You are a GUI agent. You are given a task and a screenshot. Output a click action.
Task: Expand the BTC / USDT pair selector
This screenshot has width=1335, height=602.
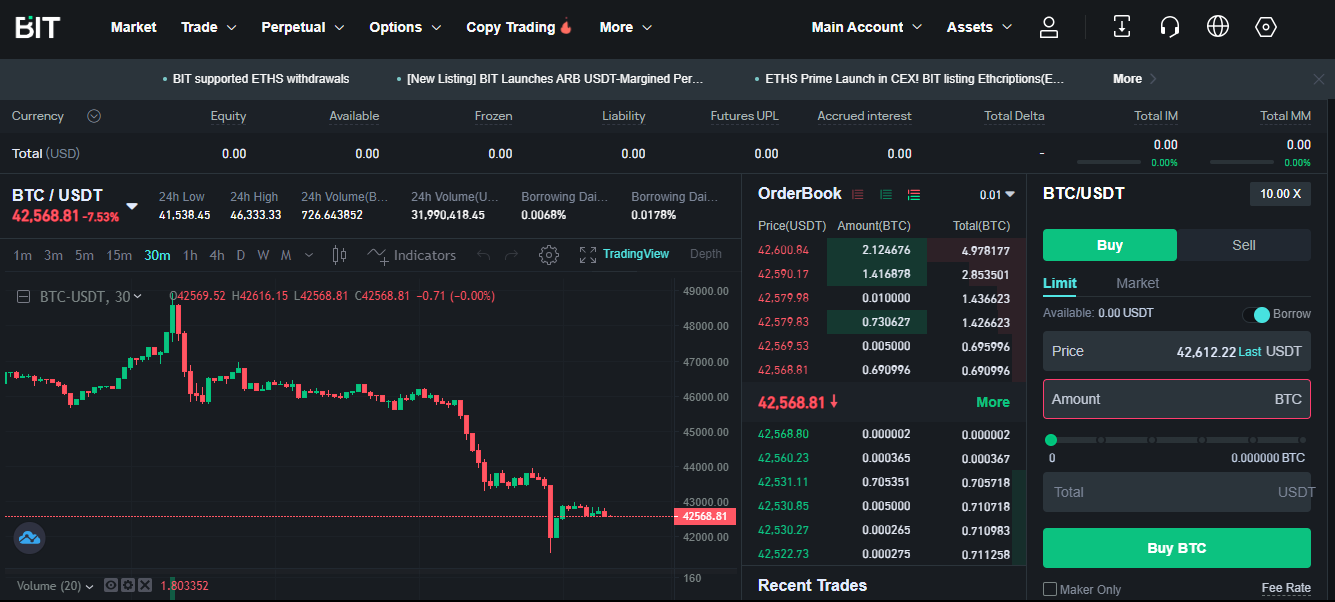(x=132, y=207)
